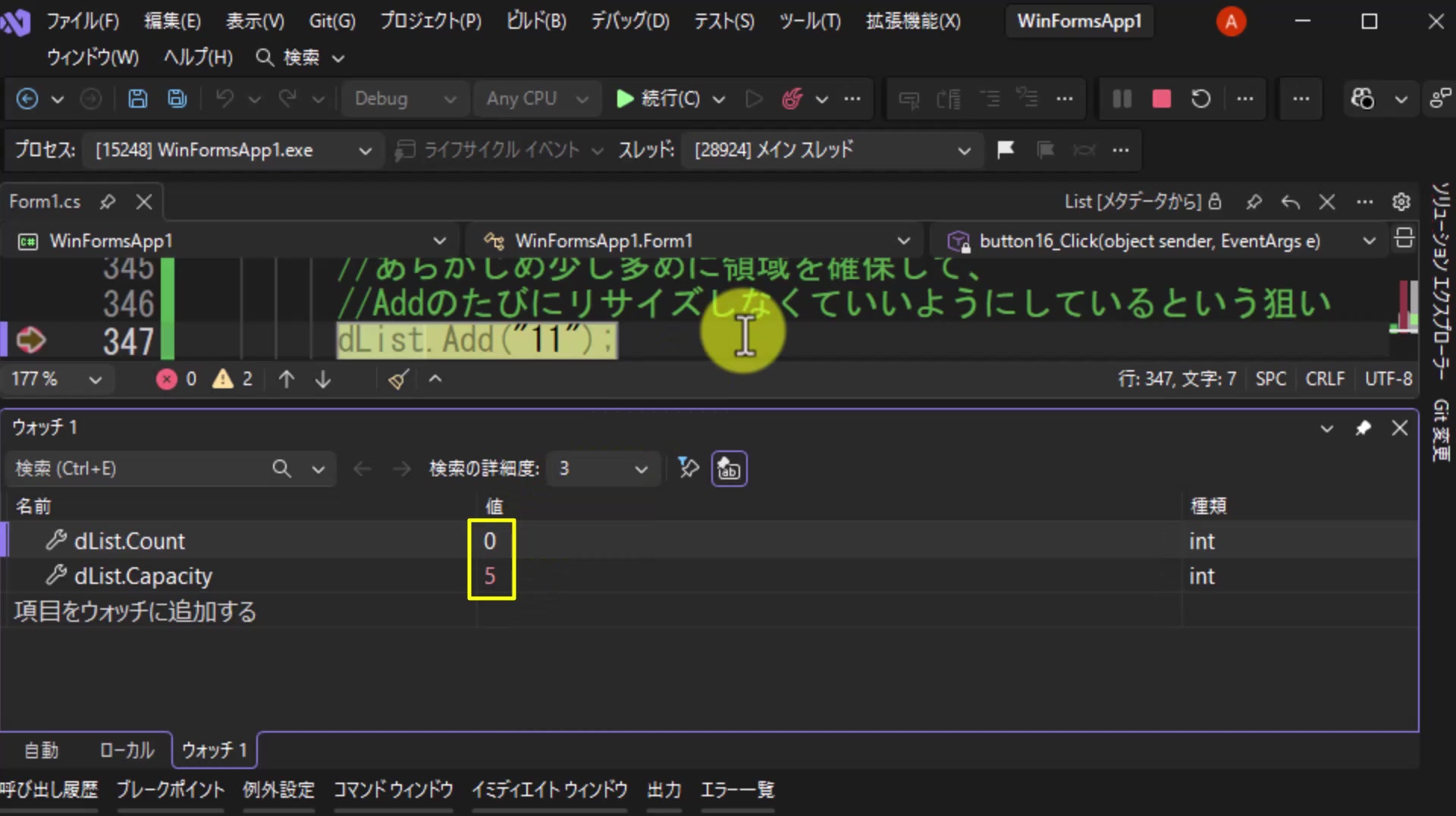This screenshot has height=816, width=1456.
Task: Go to previous issue up arrow
Action: coord(286,378)
